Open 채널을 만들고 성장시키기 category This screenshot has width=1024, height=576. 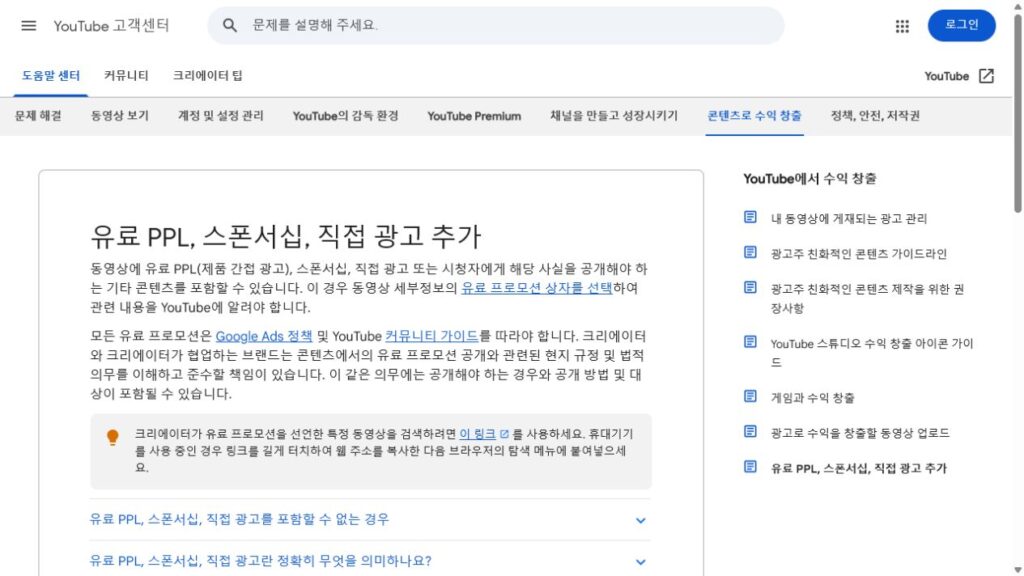pos(614,116)
